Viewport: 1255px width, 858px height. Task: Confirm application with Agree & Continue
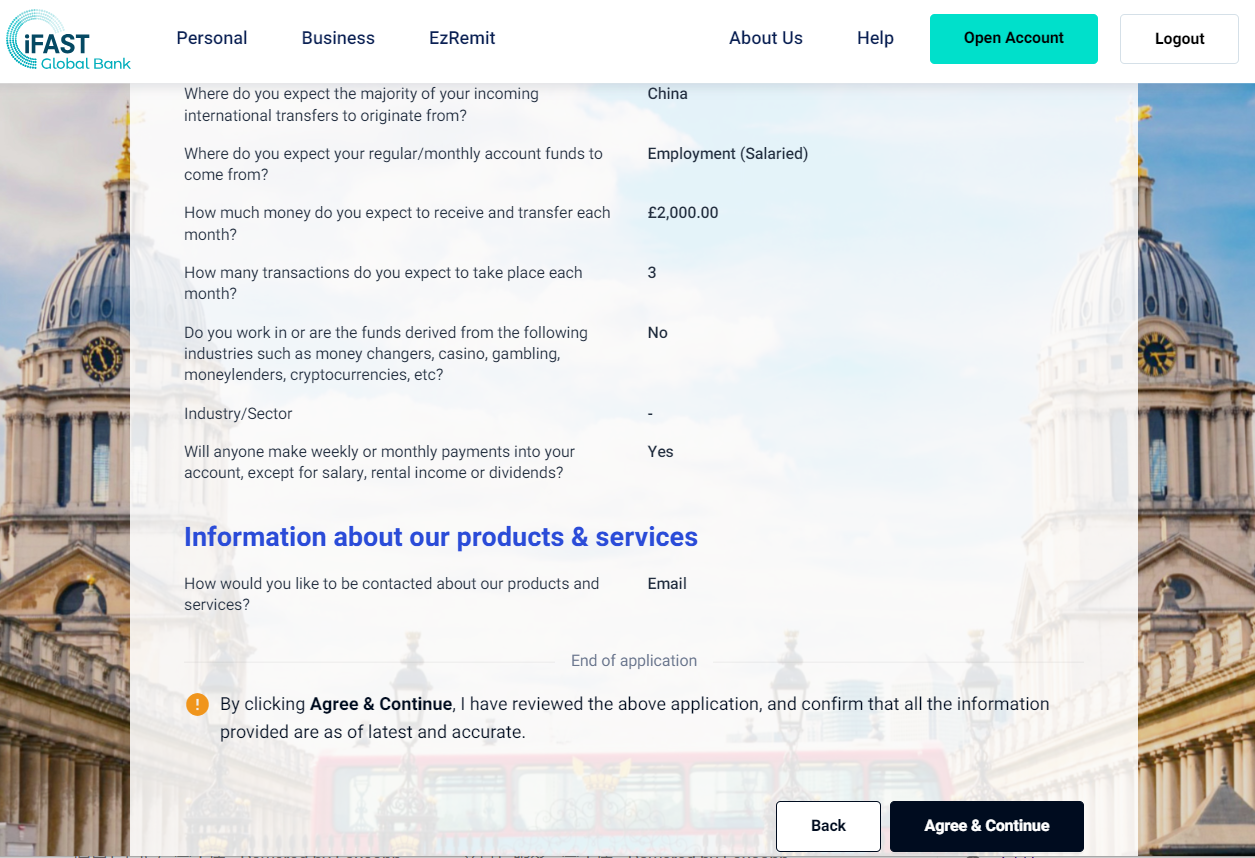986,826
